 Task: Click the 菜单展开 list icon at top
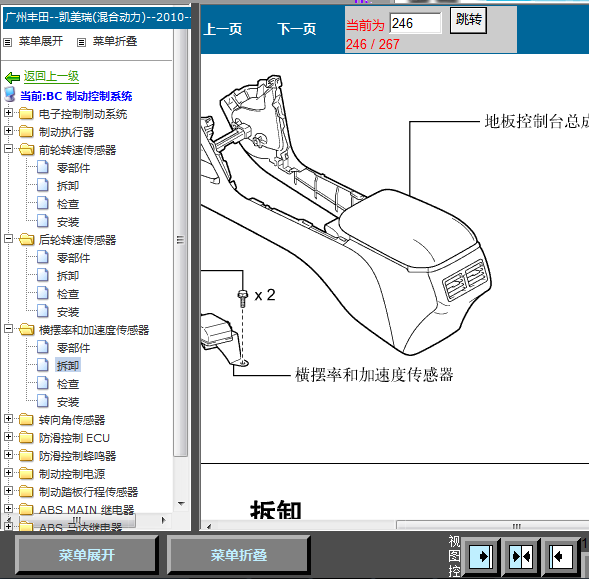[8, 42]
